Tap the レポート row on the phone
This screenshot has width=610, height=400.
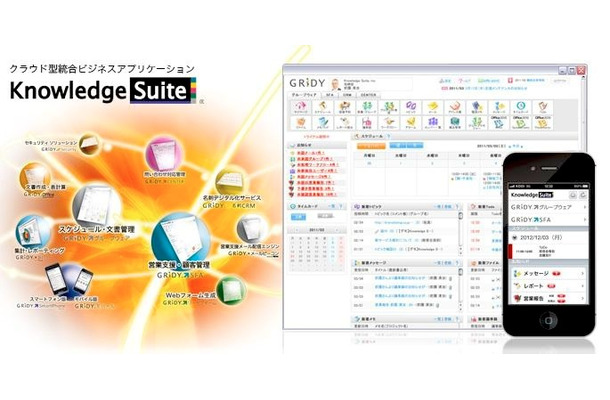pos(549,286)
